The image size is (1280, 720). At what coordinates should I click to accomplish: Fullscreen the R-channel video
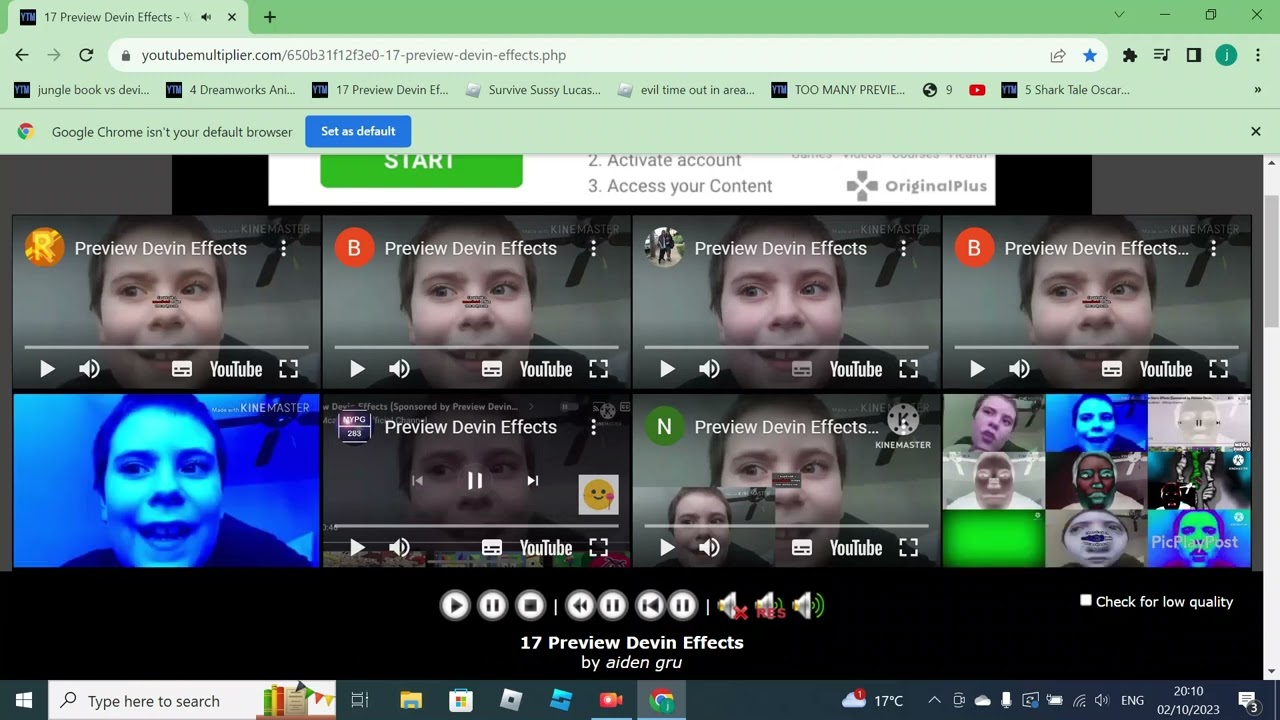coord(288,369)
